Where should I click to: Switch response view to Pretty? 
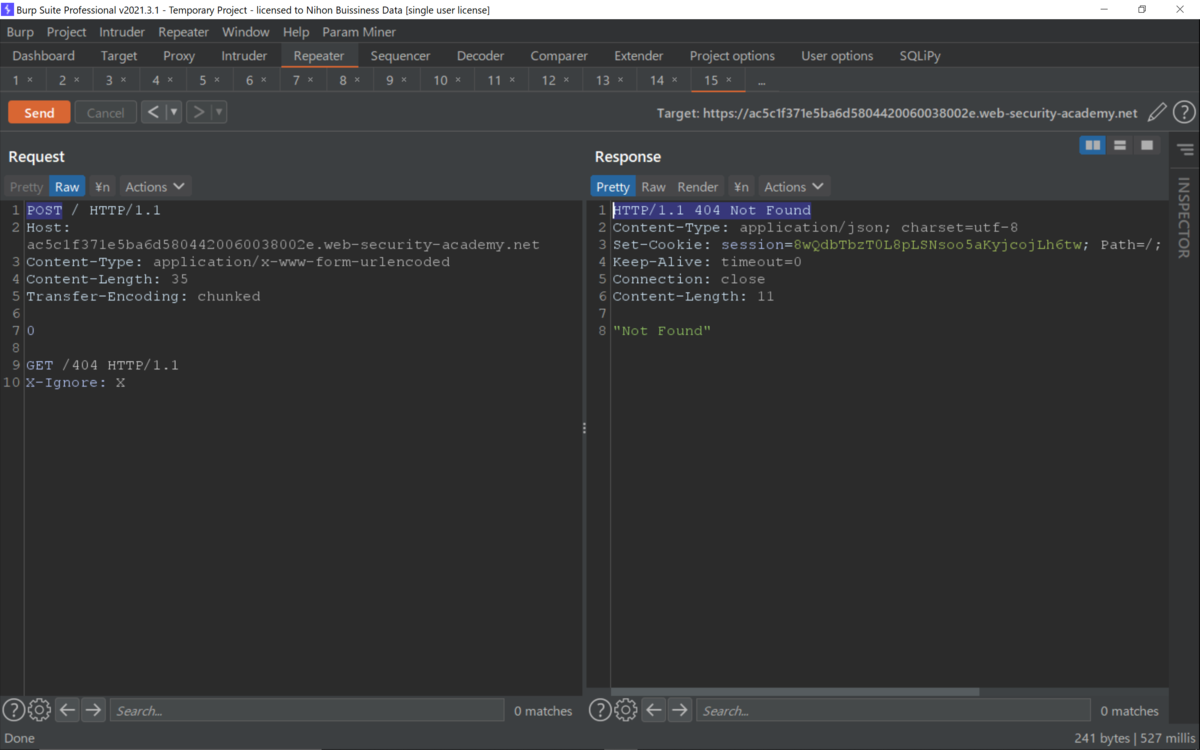(x=612, y=187)
